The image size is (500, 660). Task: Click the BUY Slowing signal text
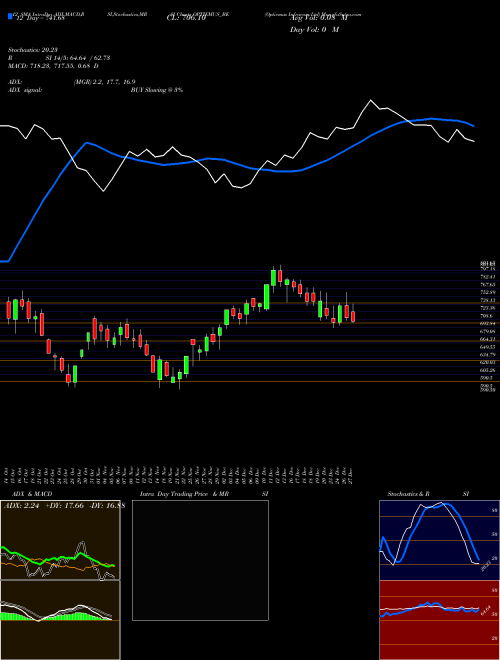point(157,90)
